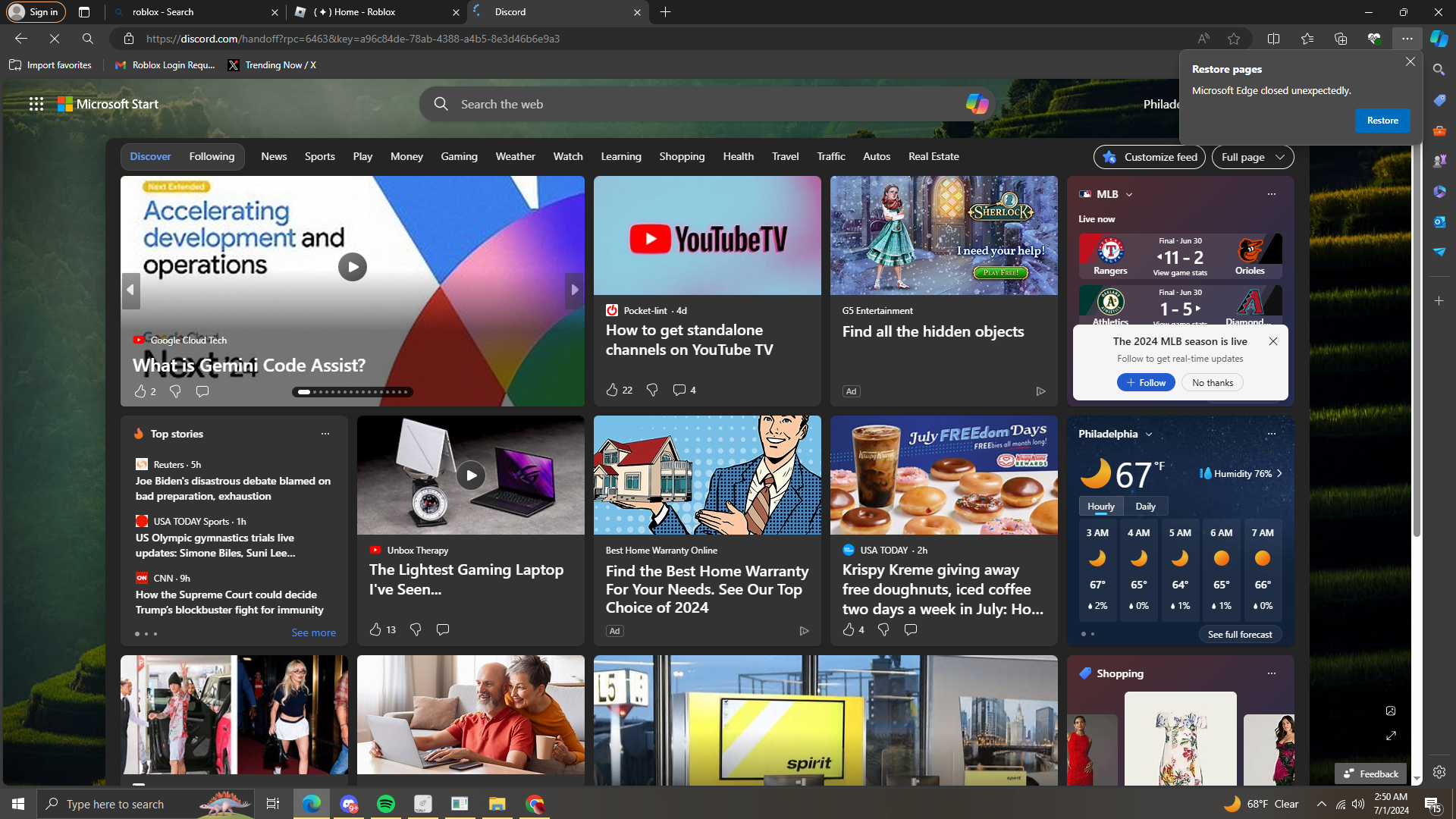Image resolution: width=1456 pixels, height=819 pixels.
Task: Open Edge Settings and more menu
Action: click(x=1407, y=39)
